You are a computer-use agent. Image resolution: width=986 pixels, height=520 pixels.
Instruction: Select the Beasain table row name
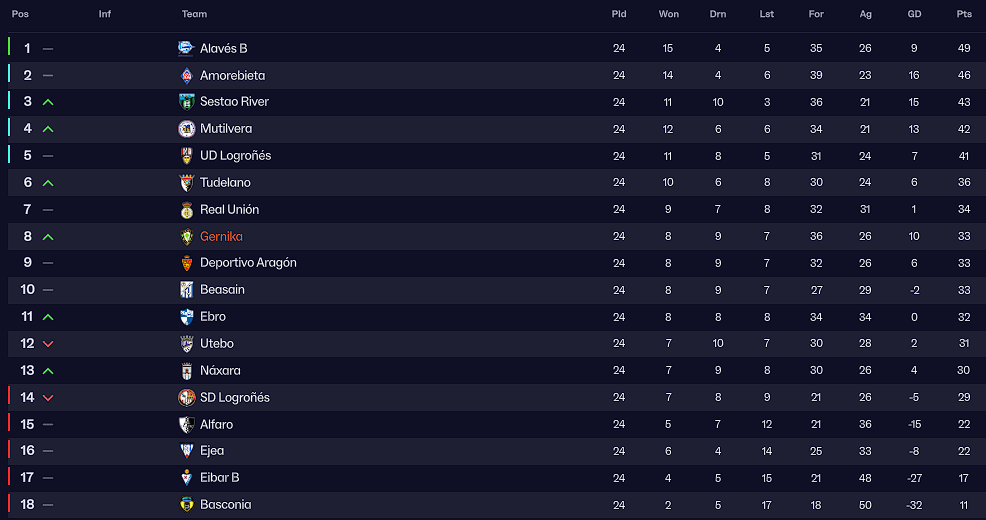[x=222, y=290]
